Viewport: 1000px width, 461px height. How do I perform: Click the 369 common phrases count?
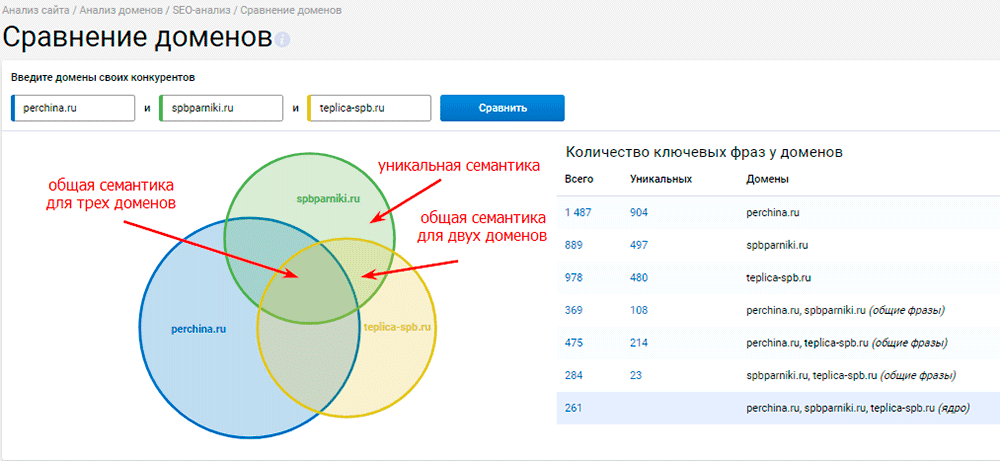tap(573, 311)
